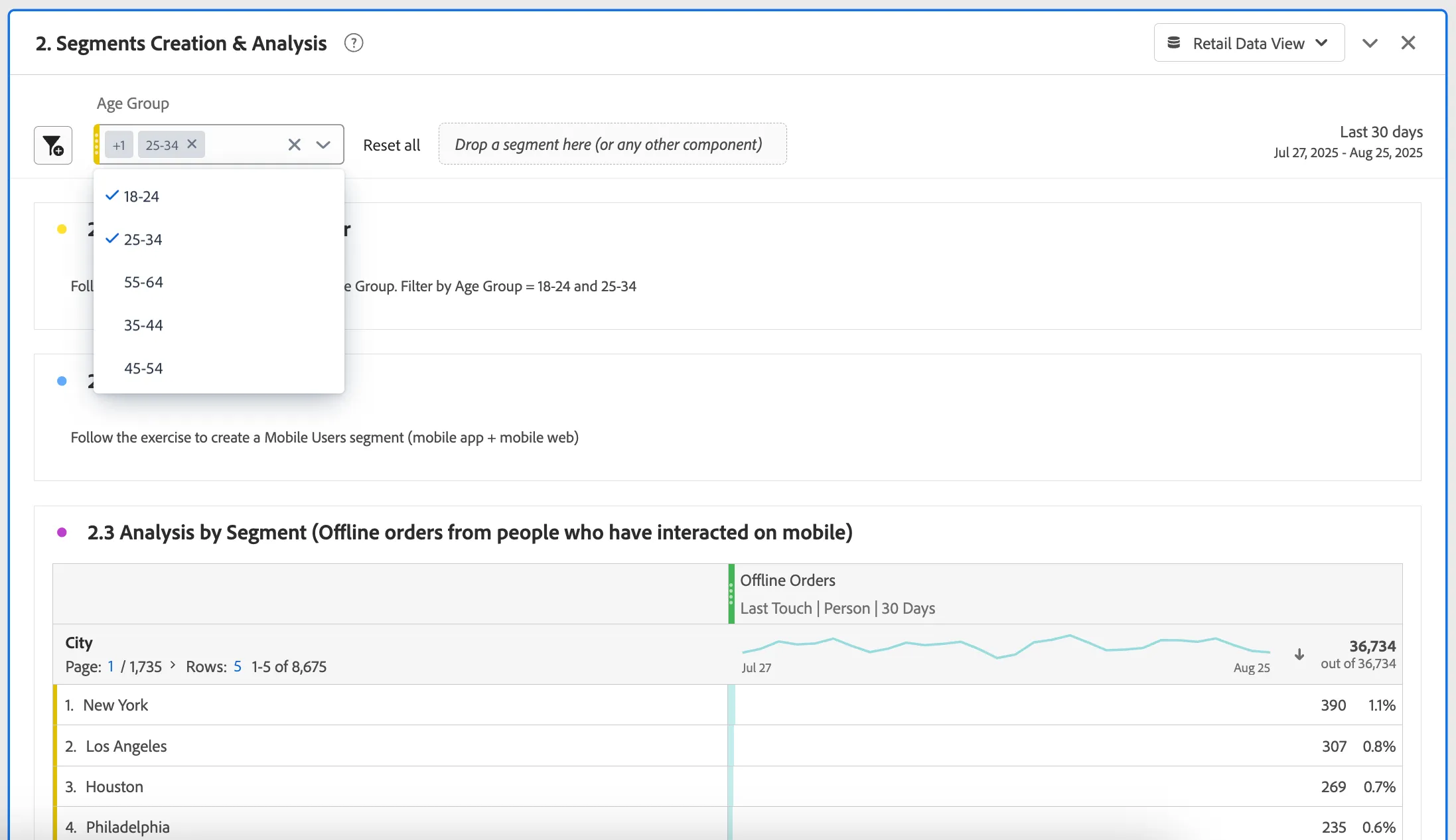
Task: Click the segment drop zone field
Action: click(613, 144)
